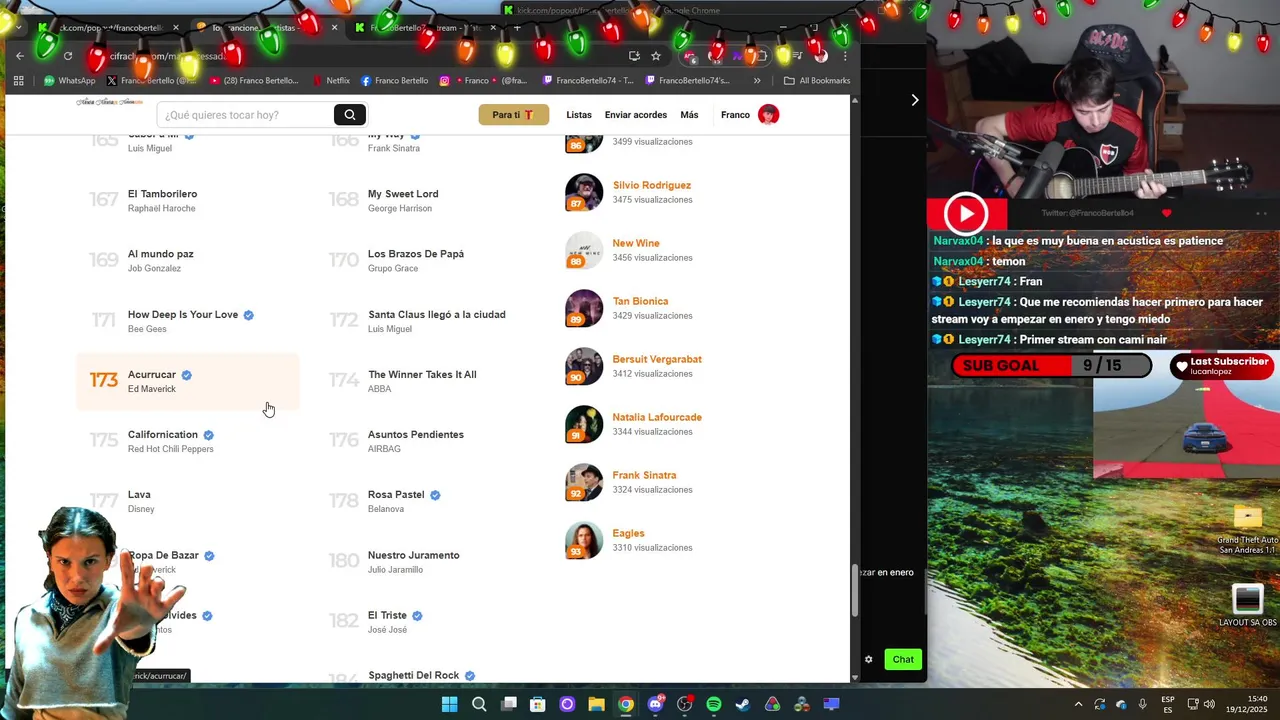Open the Franco Bertello Facebook bookmark
The width and height of the screenshot is (1280, 720).
coord(394,81)
